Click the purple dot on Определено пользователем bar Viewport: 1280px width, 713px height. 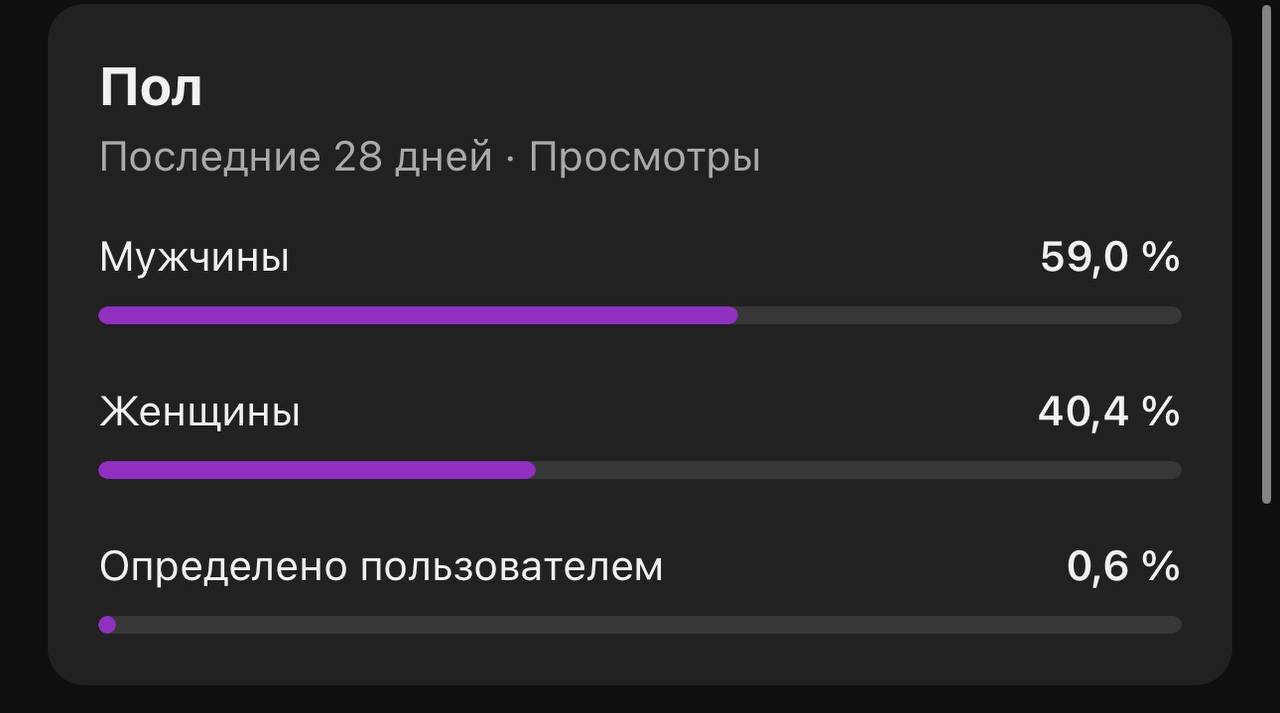pos(107,625)
